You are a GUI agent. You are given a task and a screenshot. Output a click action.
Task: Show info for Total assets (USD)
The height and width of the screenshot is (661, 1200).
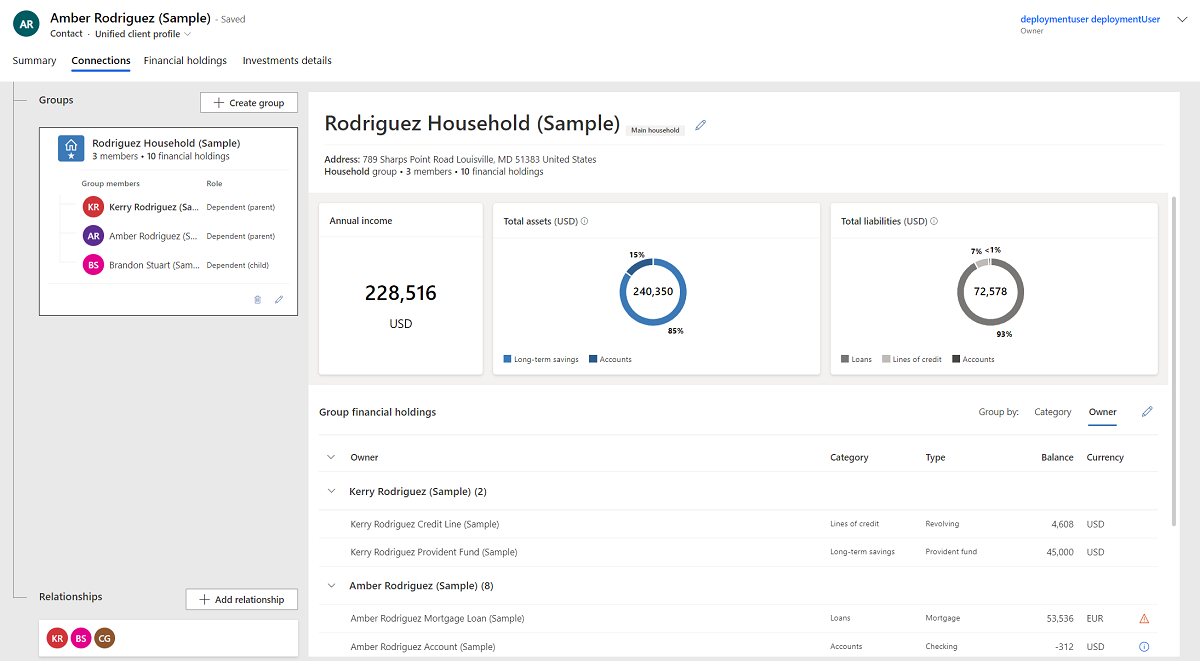(584, 221)
